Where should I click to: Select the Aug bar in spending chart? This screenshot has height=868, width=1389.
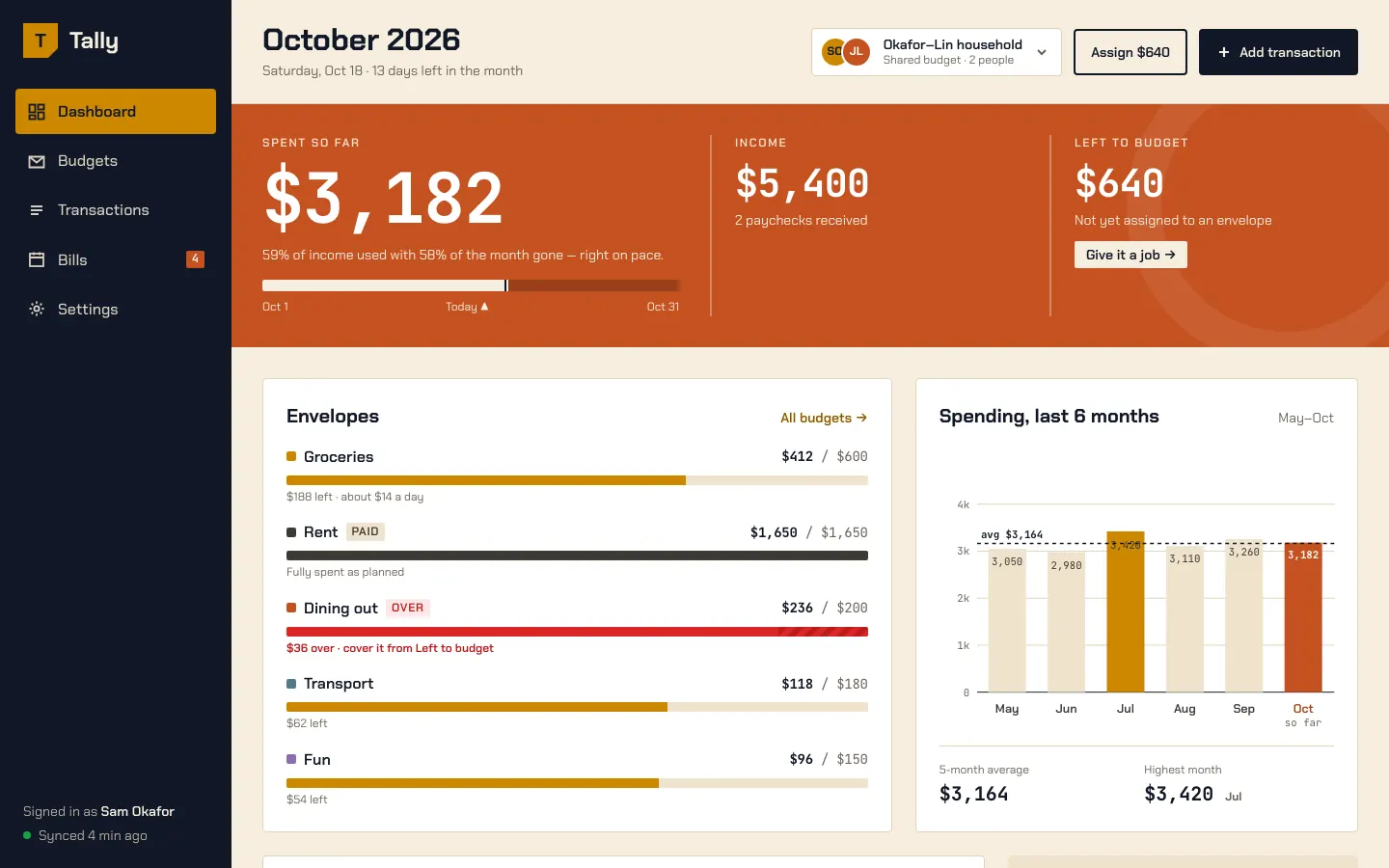click(x=1185, y=619)
